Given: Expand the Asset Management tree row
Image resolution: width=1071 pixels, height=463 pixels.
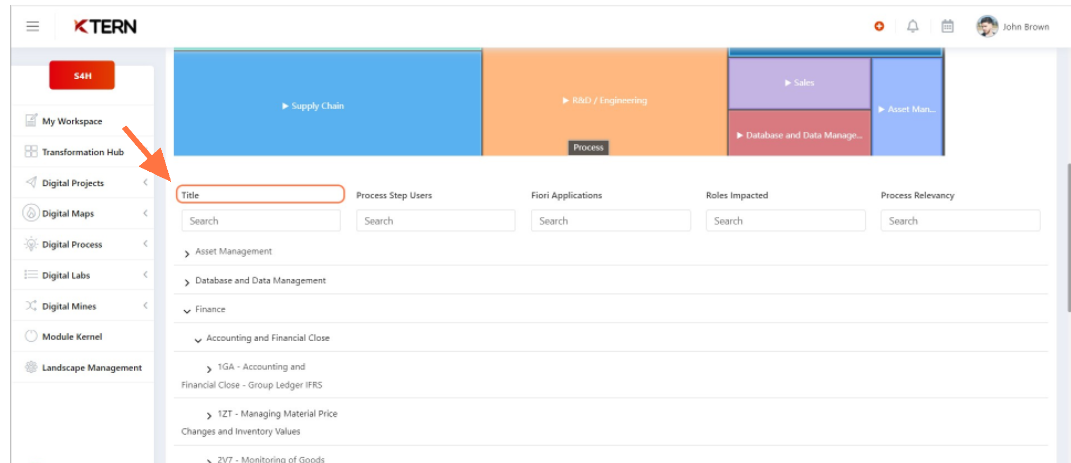Looking at the screenshot, I should click(x=187, y=253).
